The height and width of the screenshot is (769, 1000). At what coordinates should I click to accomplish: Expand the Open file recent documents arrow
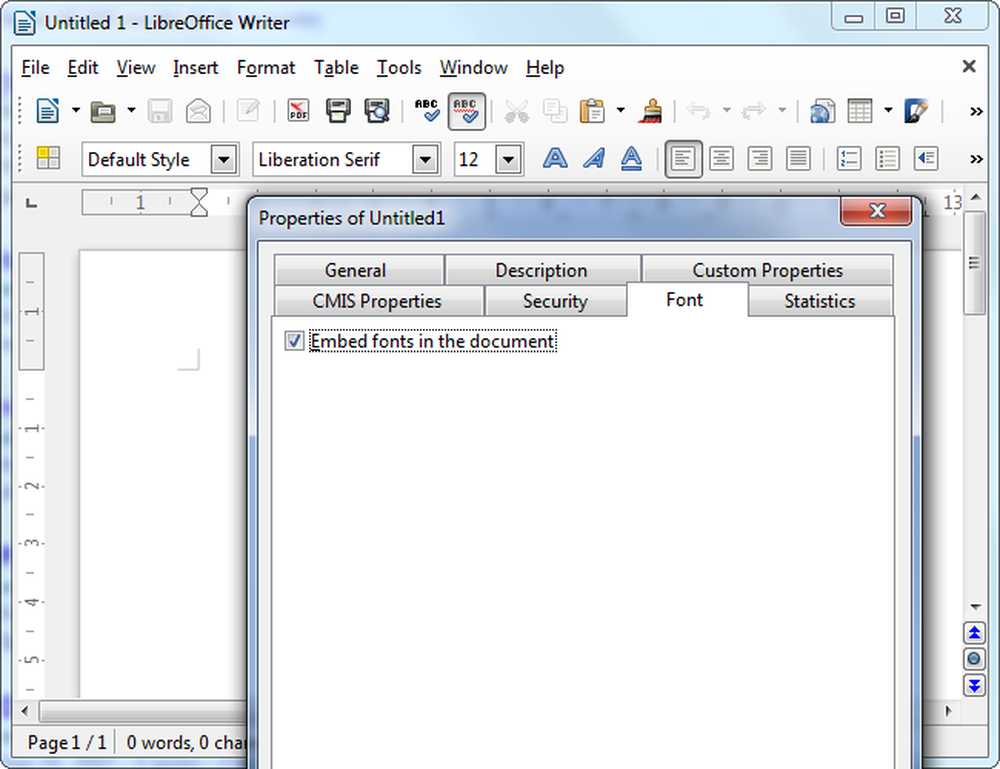[131, 110]
